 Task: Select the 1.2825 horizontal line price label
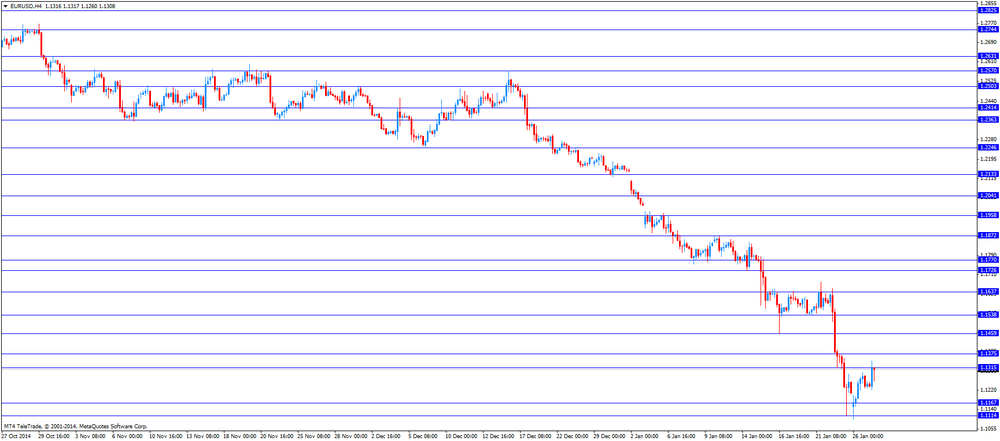coord(987,11)
